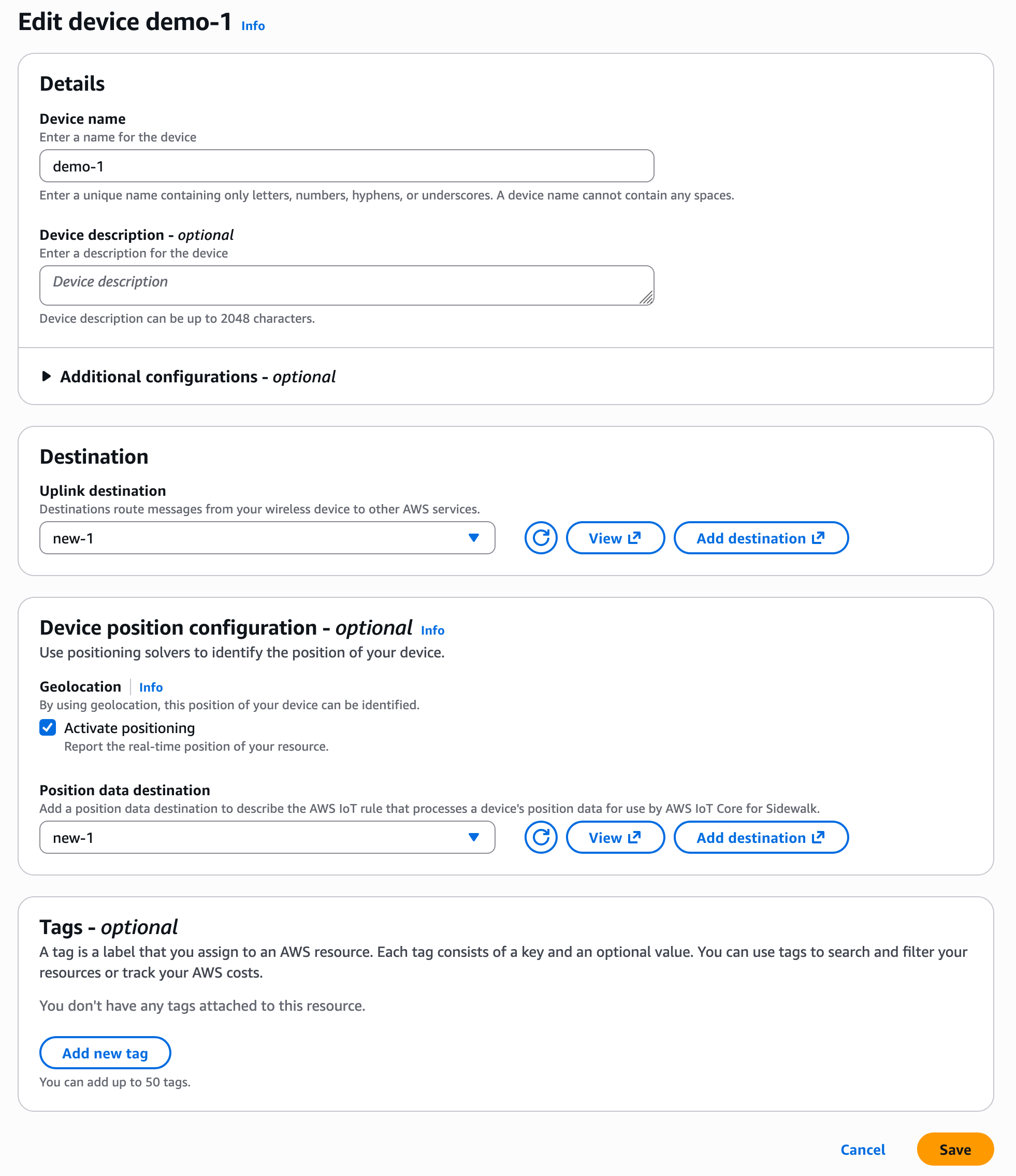This screenshot has height=1176, width=1016.
Task: Refresh the Position data destination list
Action: (540, 837)
